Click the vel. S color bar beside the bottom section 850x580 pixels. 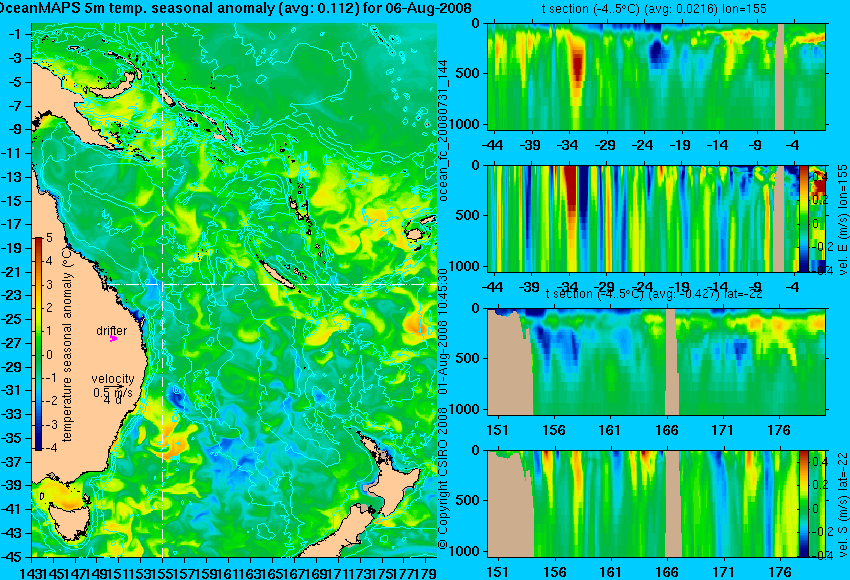(x=804, y=504)
